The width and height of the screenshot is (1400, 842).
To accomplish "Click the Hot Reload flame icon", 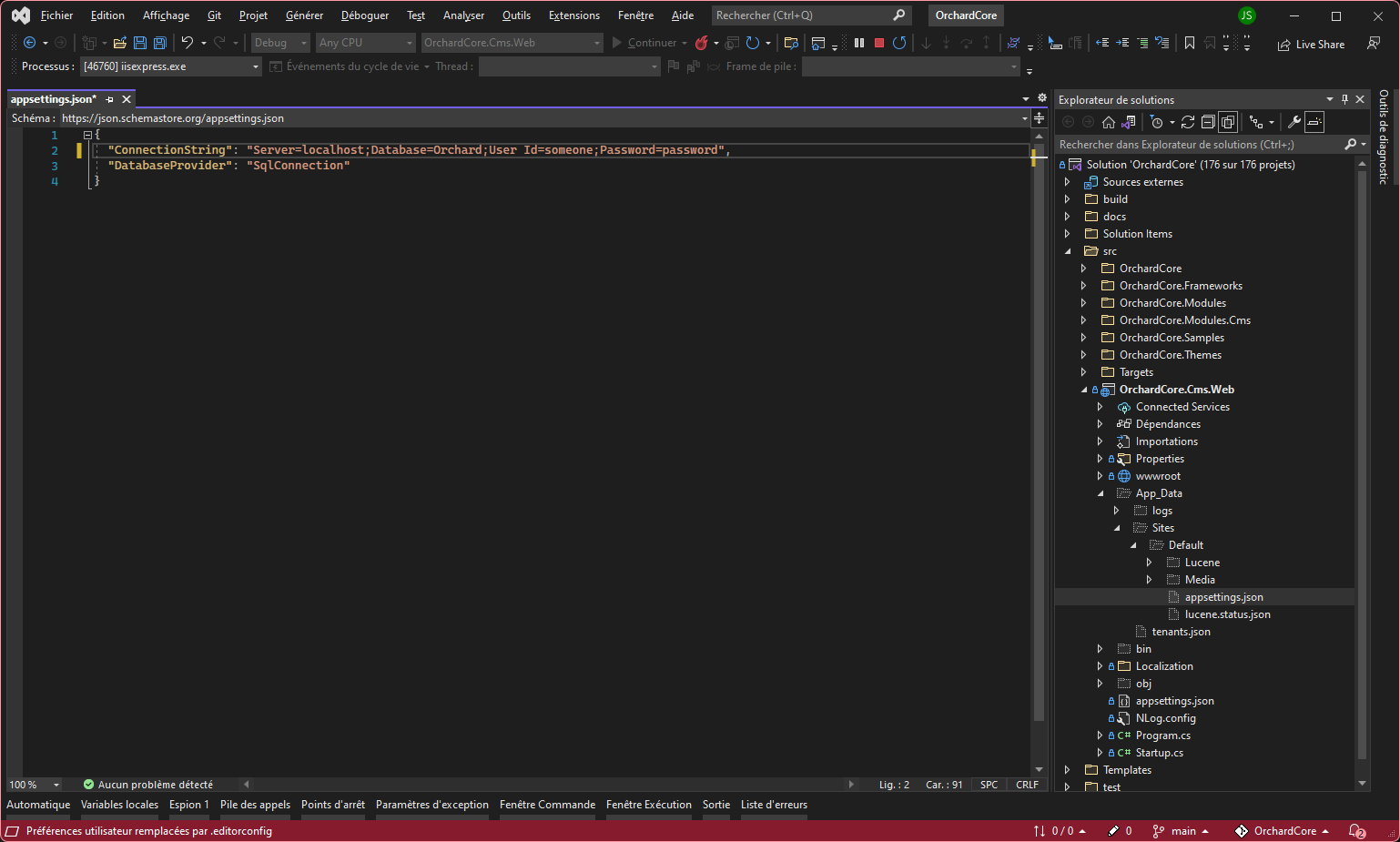I will tap(702, 43).
